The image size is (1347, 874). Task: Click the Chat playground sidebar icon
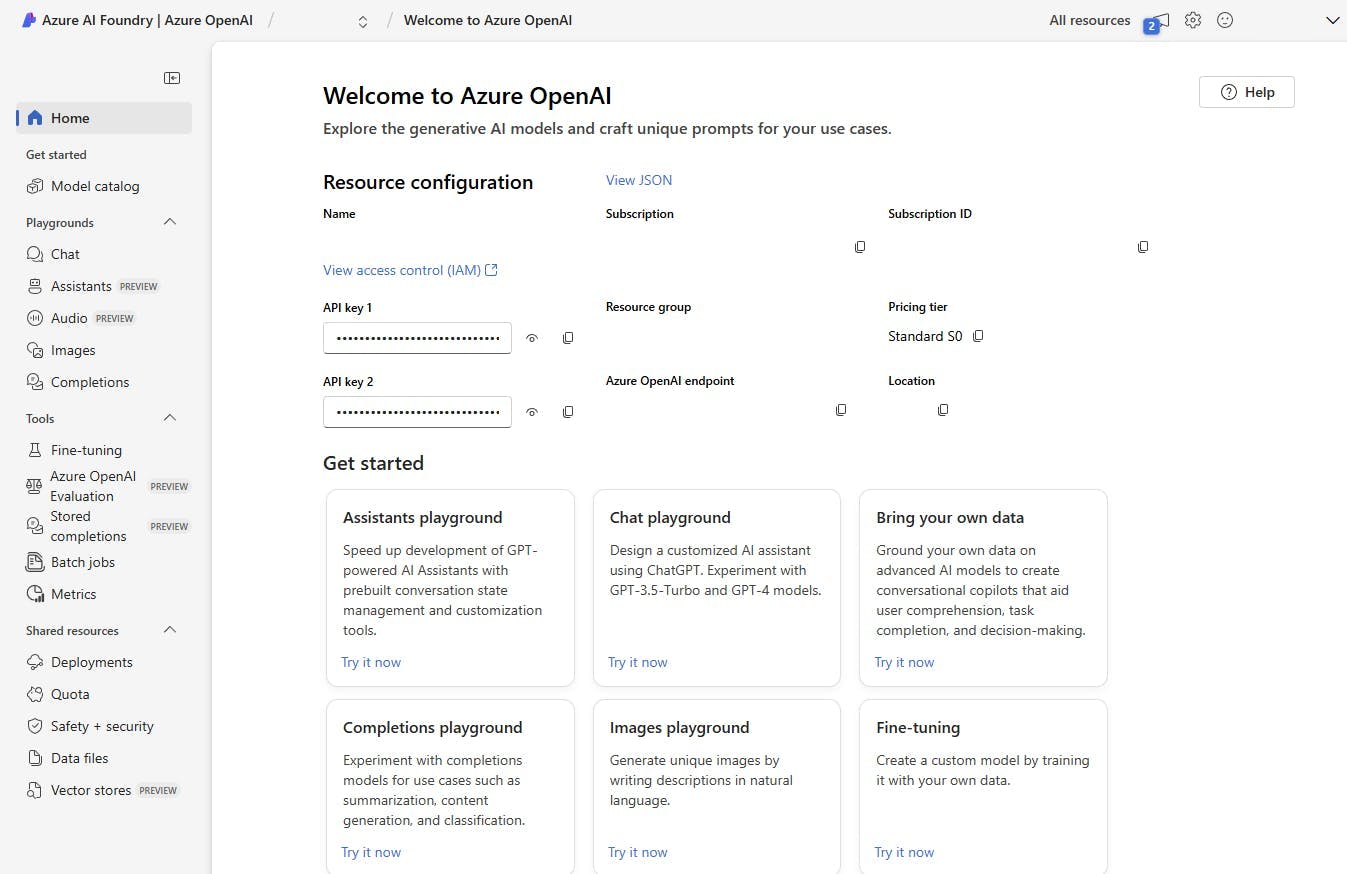35,254
